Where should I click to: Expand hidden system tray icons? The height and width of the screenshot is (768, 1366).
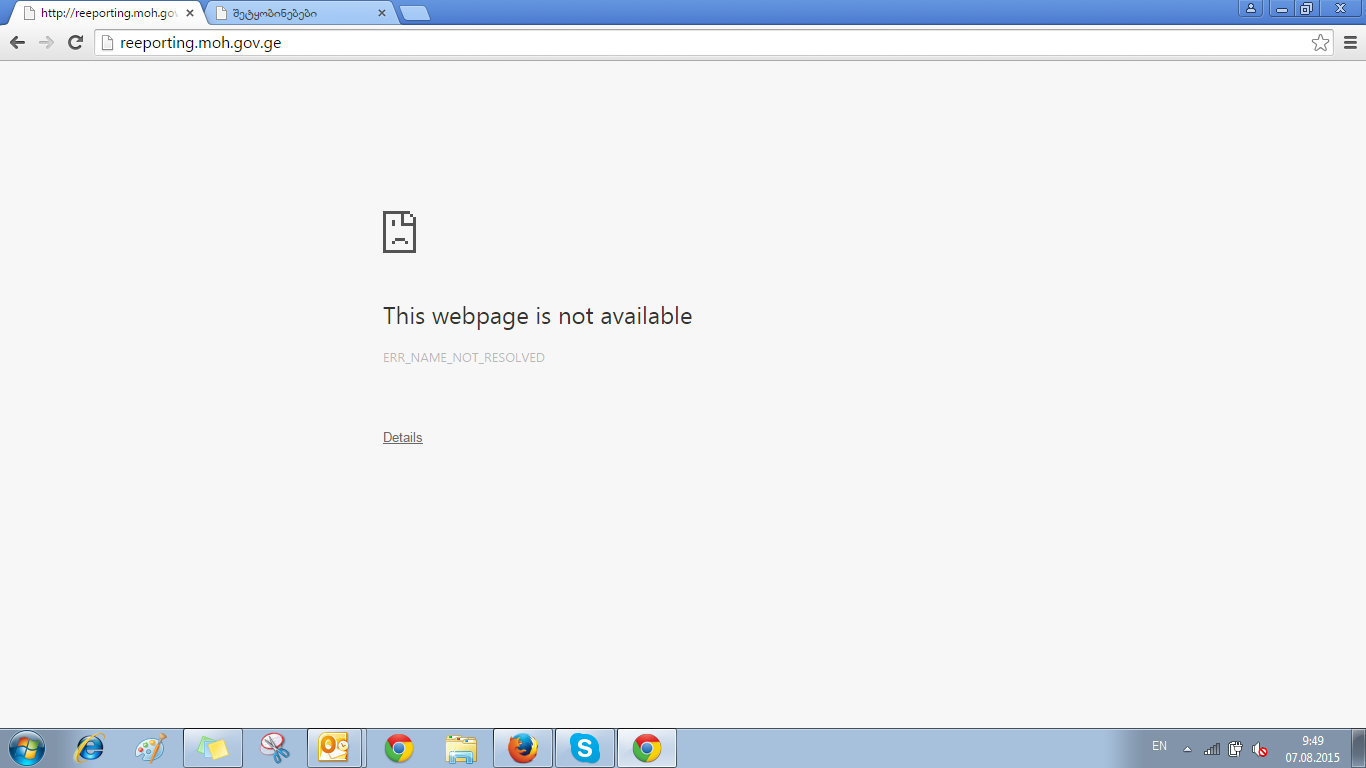[x=1187, y=749]
